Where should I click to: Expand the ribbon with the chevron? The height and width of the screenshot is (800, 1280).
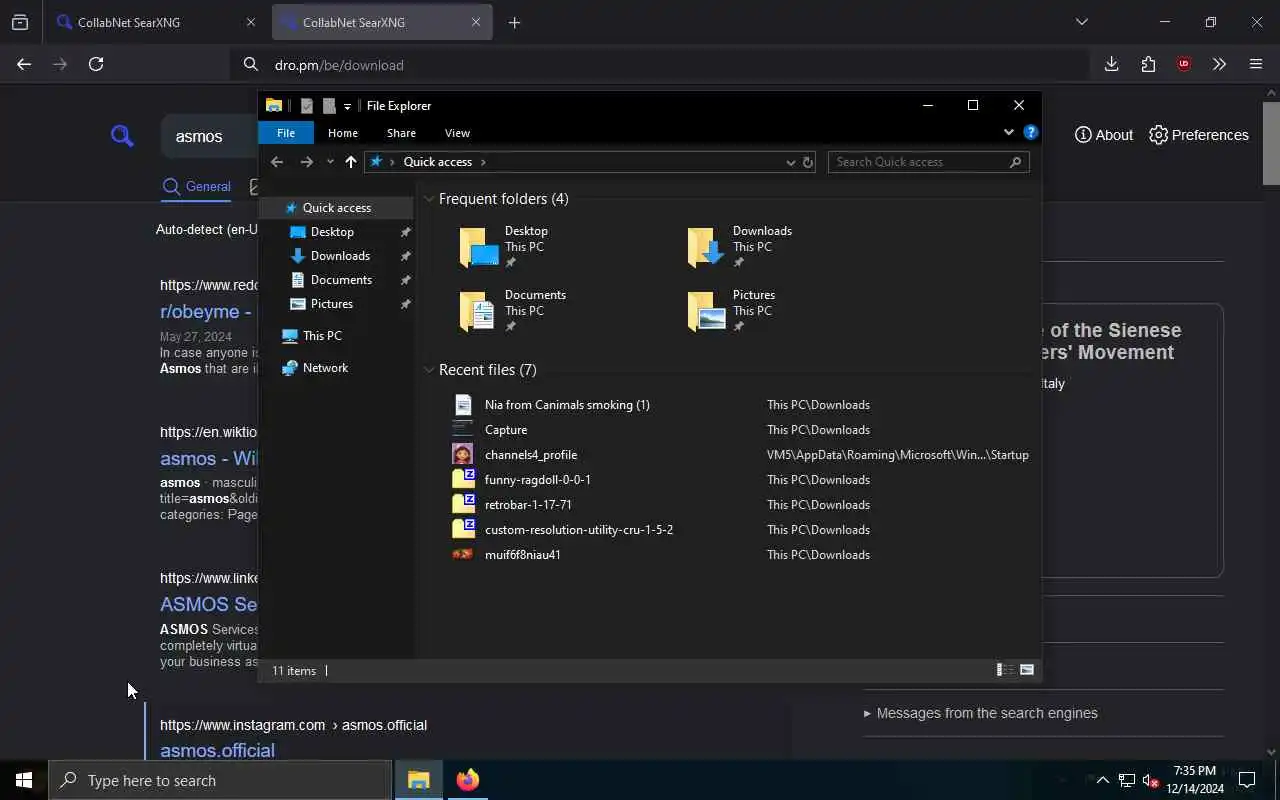tap(1008, 132)
